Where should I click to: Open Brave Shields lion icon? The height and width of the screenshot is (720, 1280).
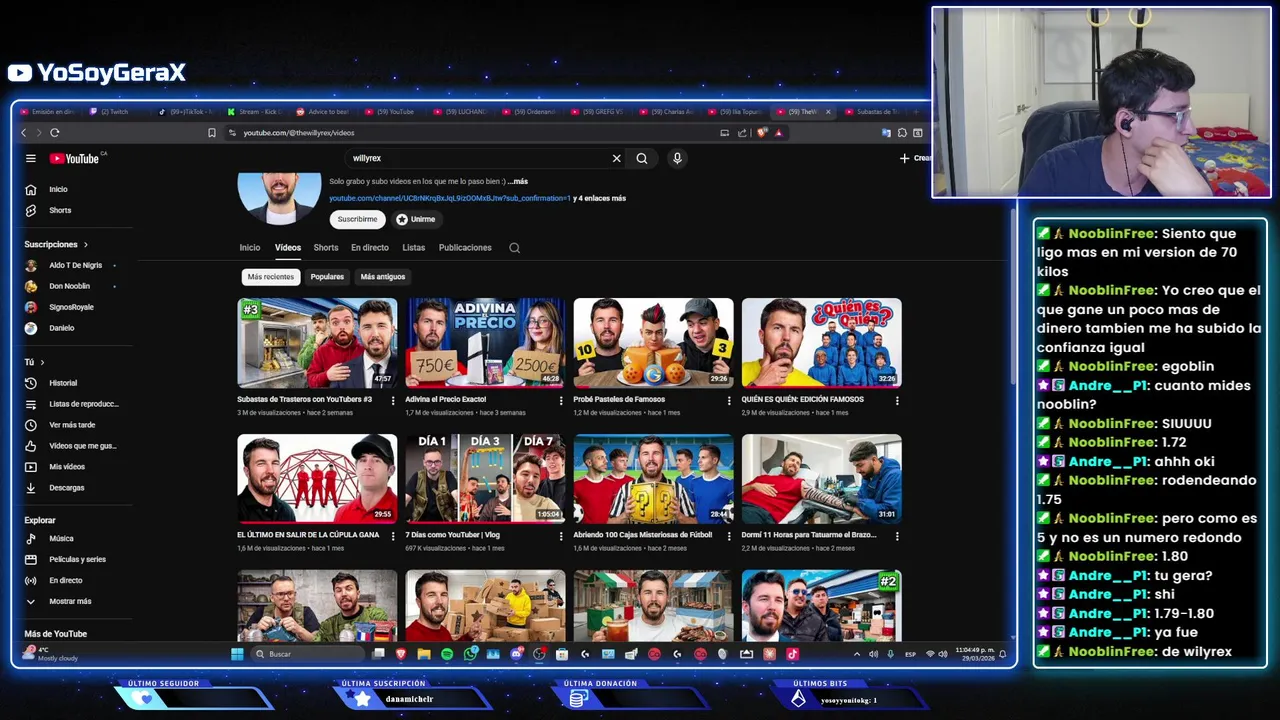click(762, 132)
